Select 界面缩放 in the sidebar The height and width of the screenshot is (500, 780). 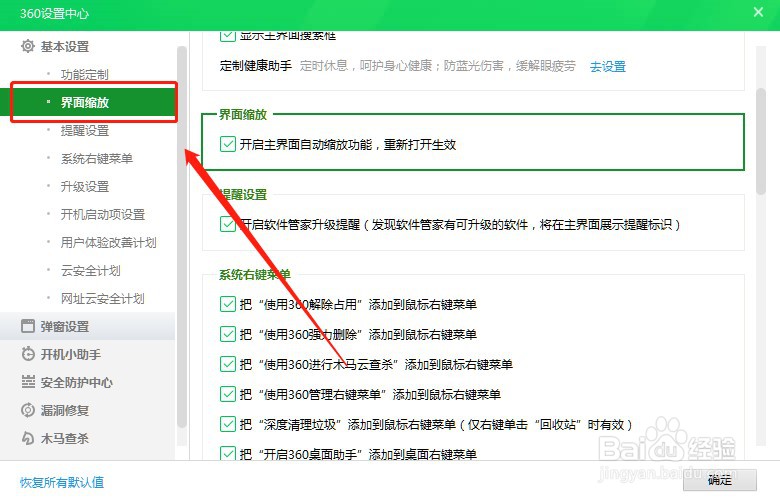pyautogui.click(x=85, y=102)
